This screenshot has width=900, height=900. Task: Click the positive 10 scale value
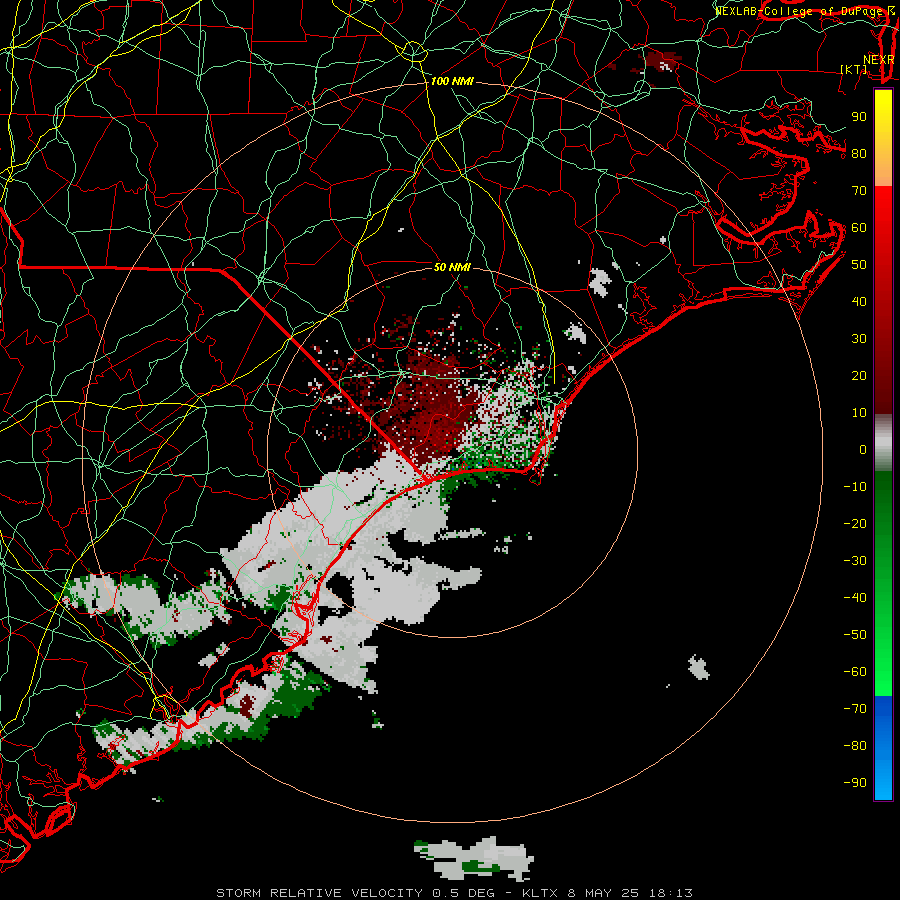click(859, 413)
